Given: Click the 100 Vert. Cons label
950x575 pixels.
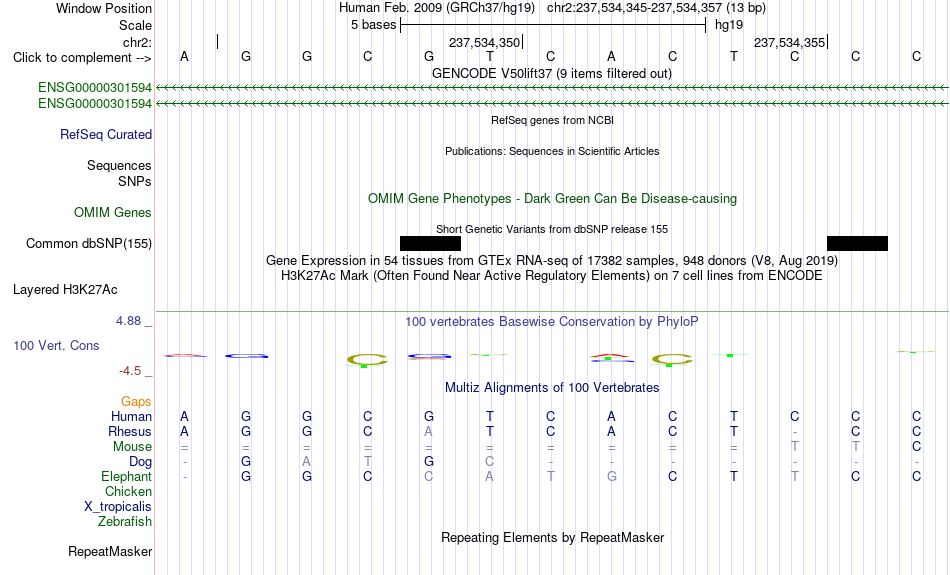Looking at the screenshot, I should tap(56, 345).
